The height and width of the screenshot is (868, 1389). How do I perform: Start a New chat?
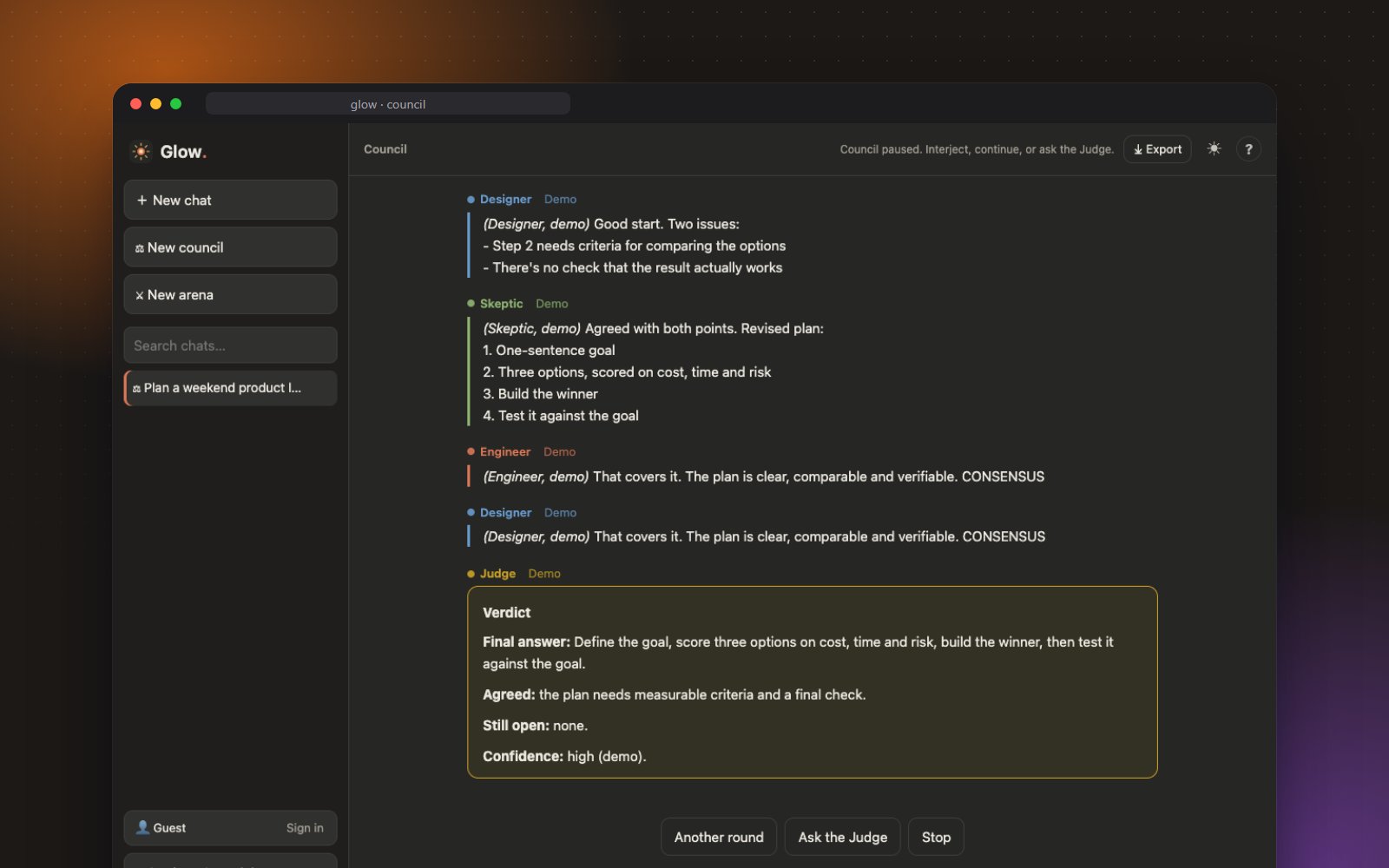tap(230, 200)
